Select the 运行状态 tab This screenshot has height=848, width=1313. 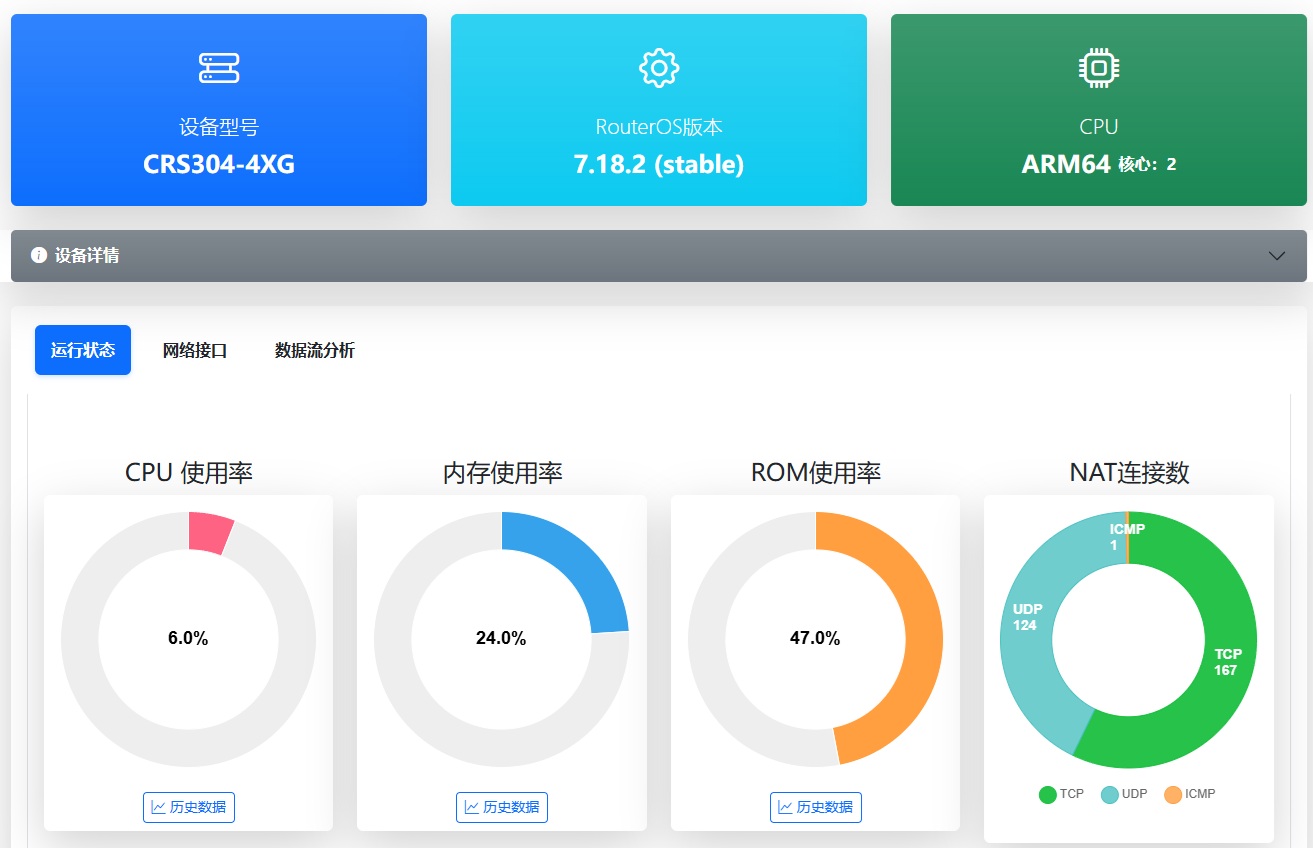[83, 350]
